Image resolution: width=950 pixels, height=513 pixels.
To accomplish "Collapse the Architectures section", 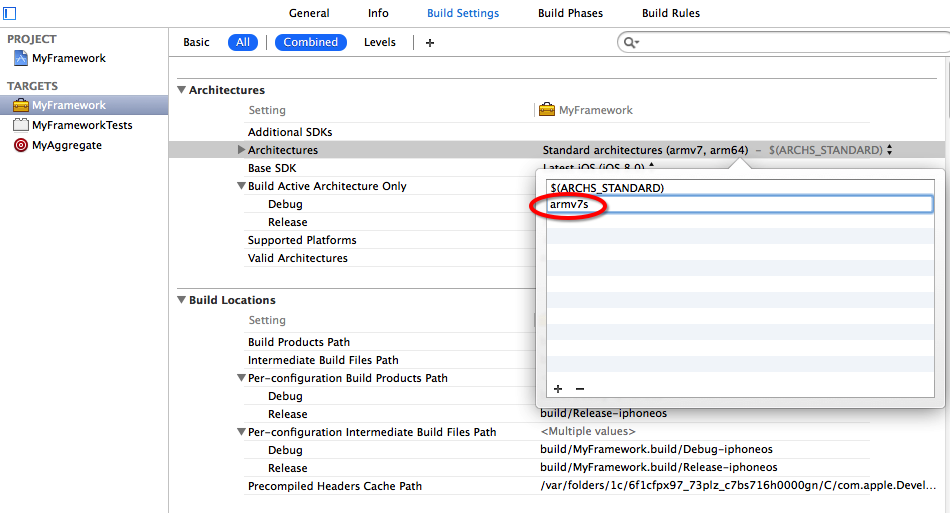I will pos(181,90).
